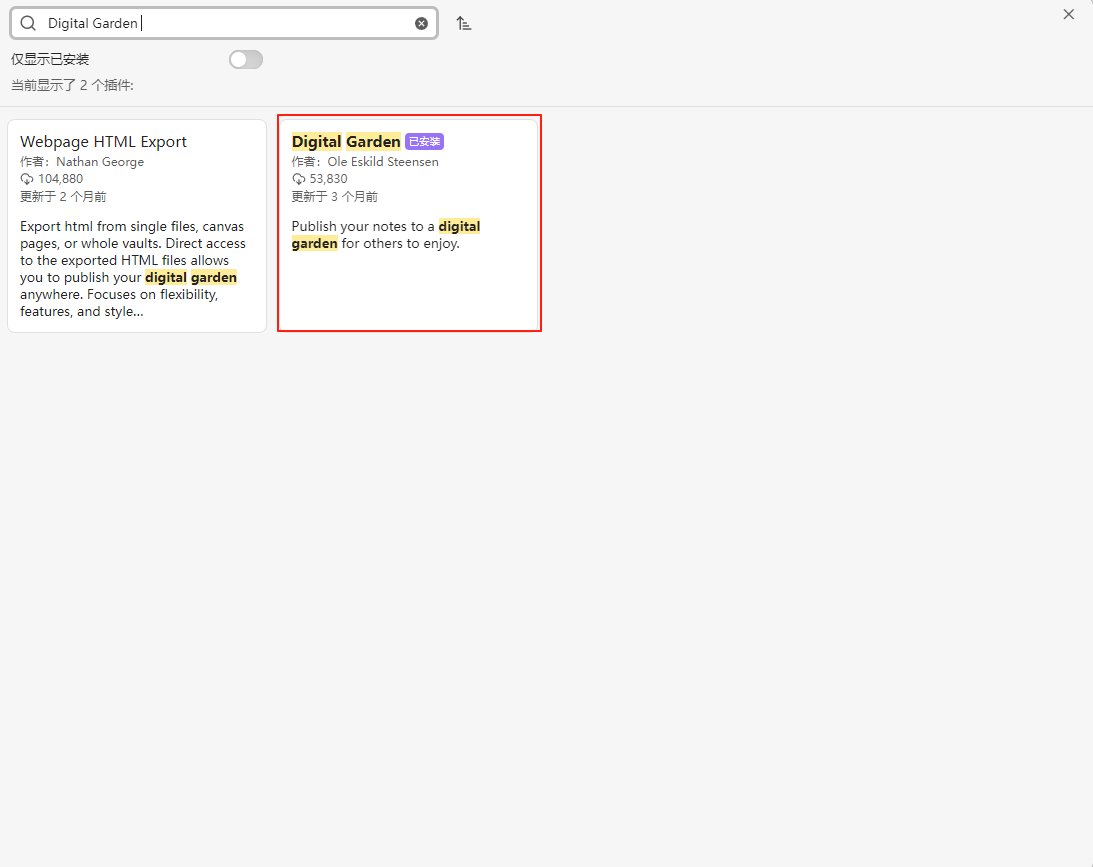1093x867 pixels.
Task: Select author Ole Eskild Steensen line
Action: tap(365, 162)
